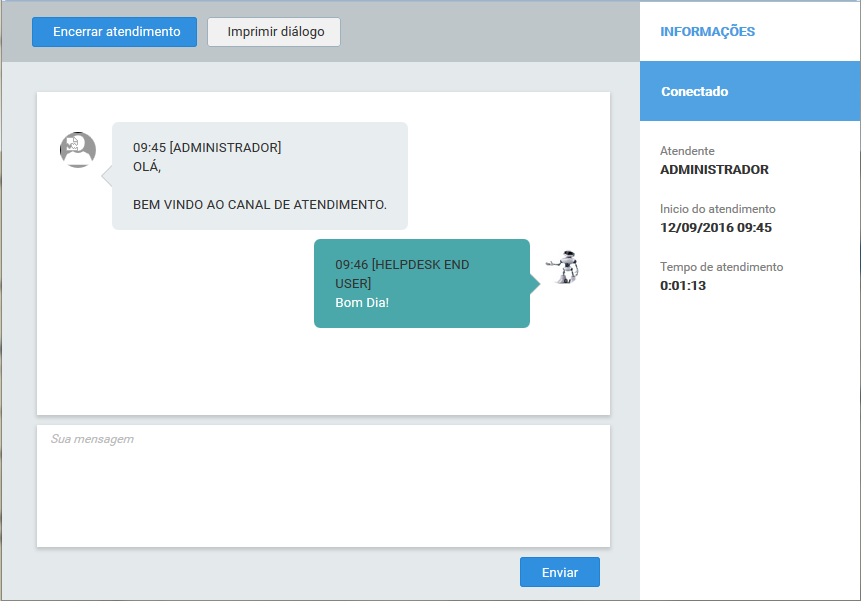Click the Encerrar atendimento button
Viewport: 861px width, 601px height.
click(113, 31)
